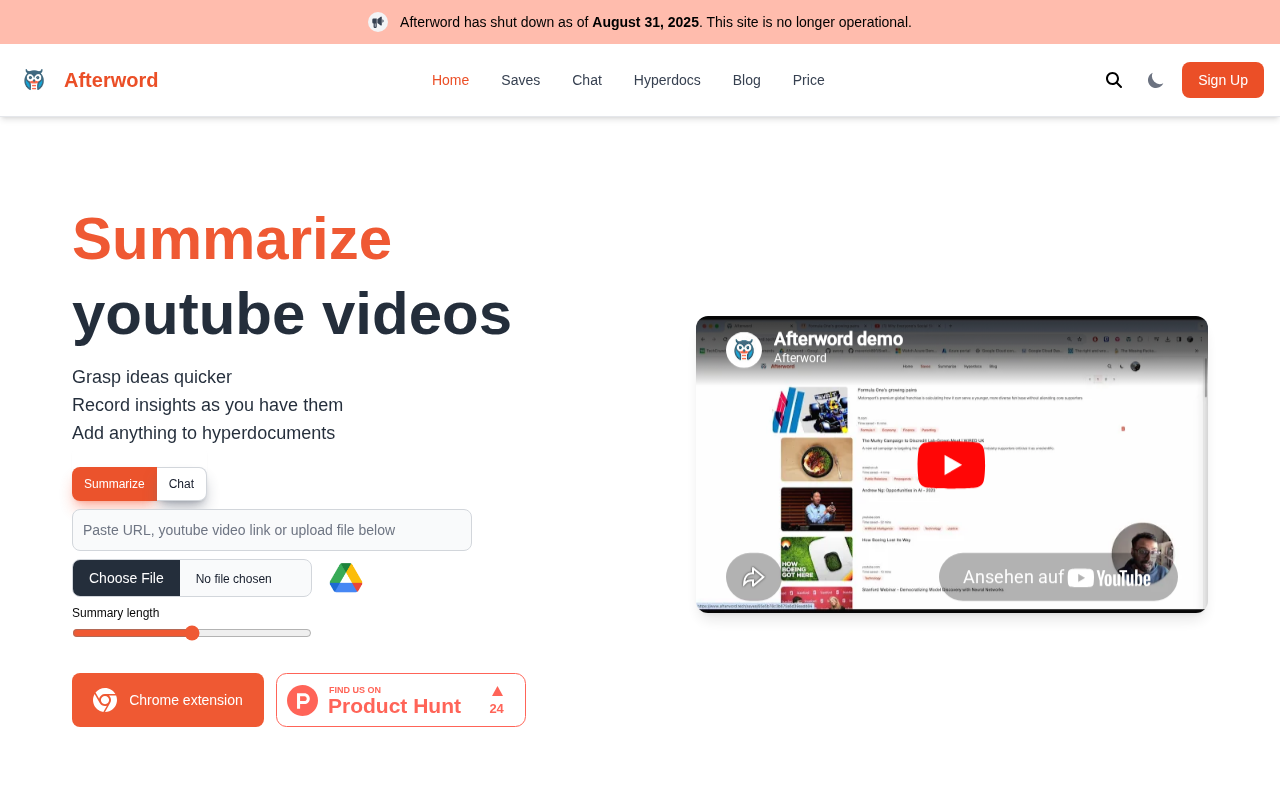1280x800 pixels.
Task: Click the Afterword brand name link
Action: coord(111,80)
